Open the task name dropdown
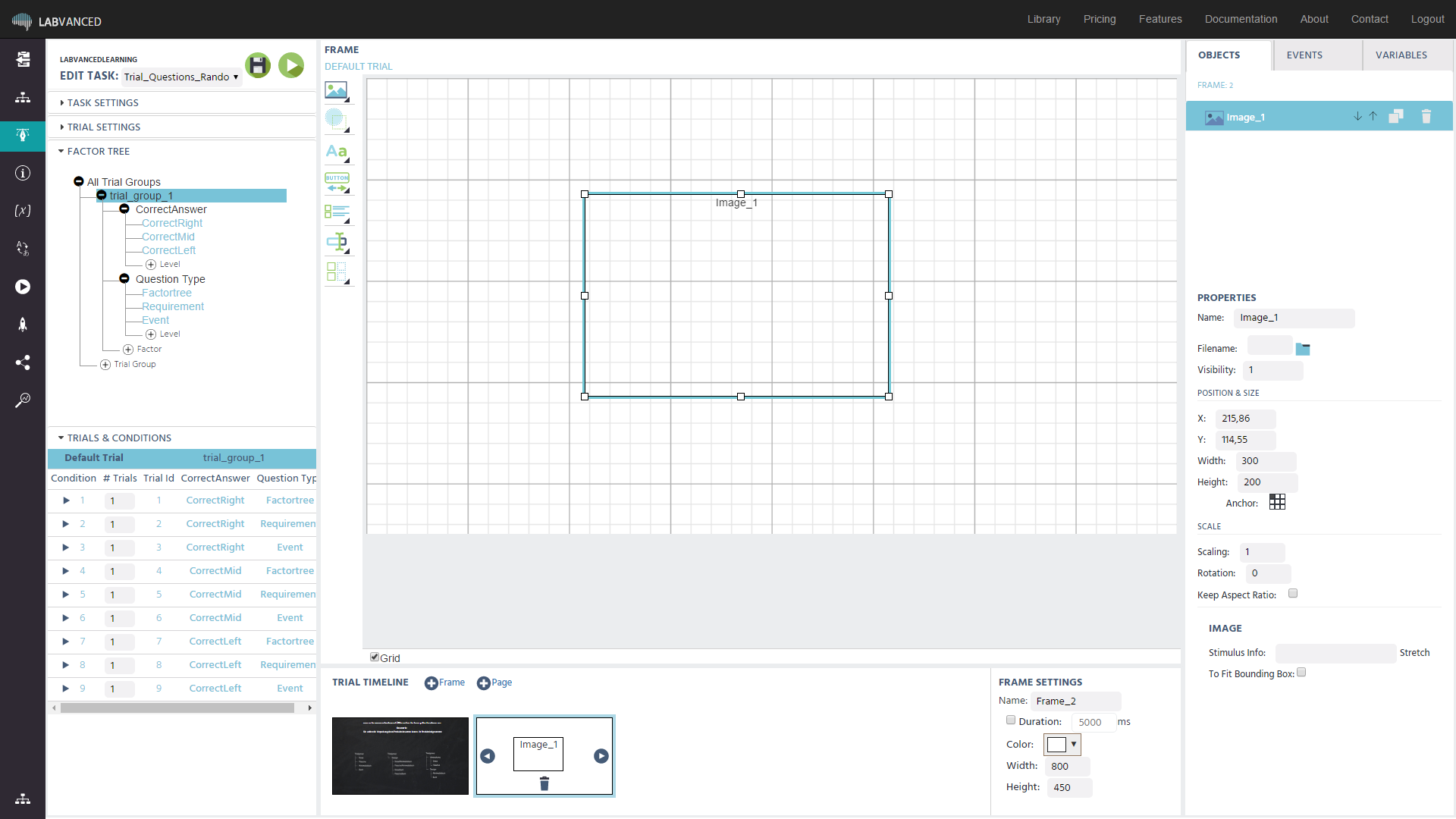 coord(181,77)
